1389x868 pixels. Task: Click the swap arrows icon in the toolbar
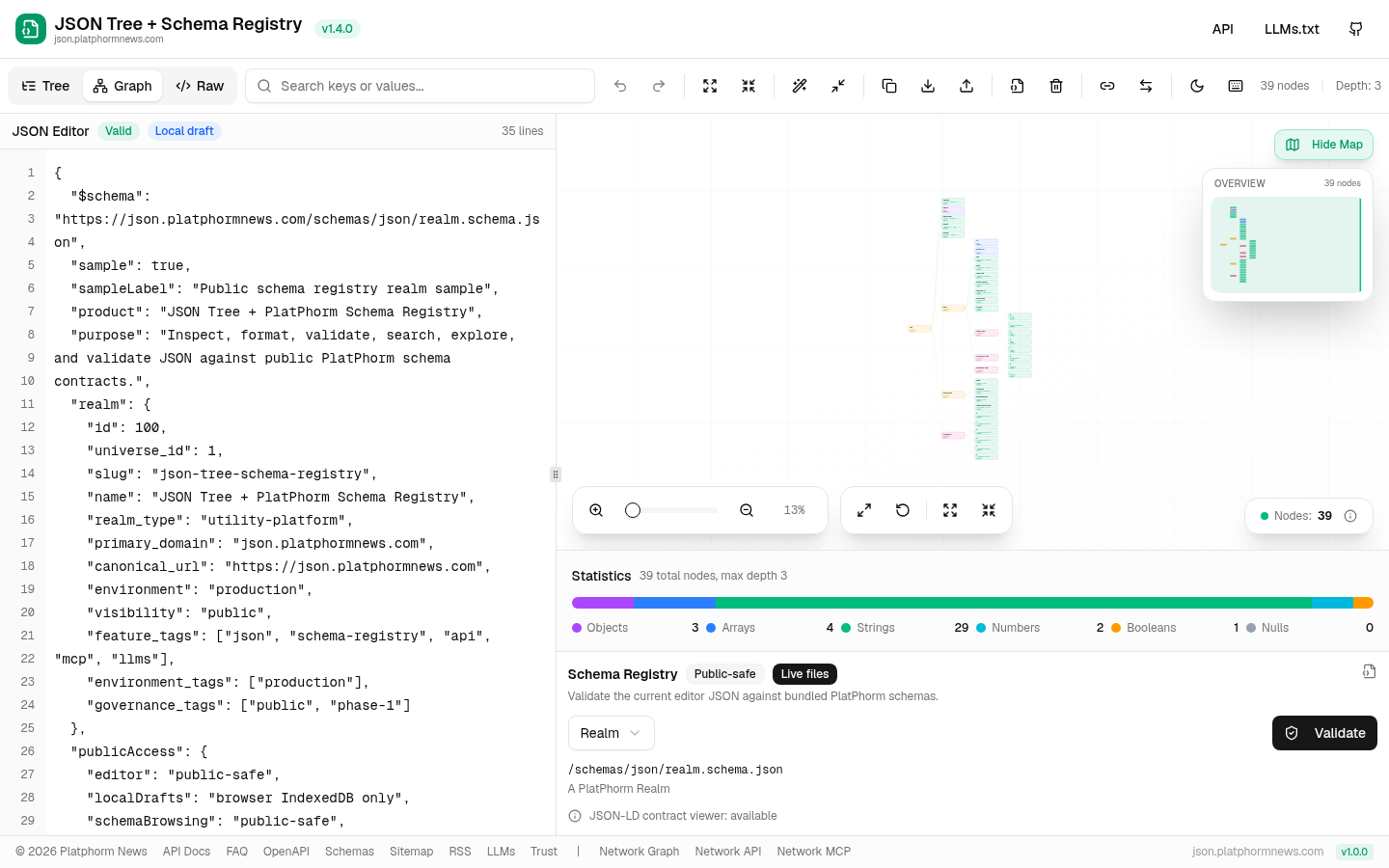coord(1146,86)
